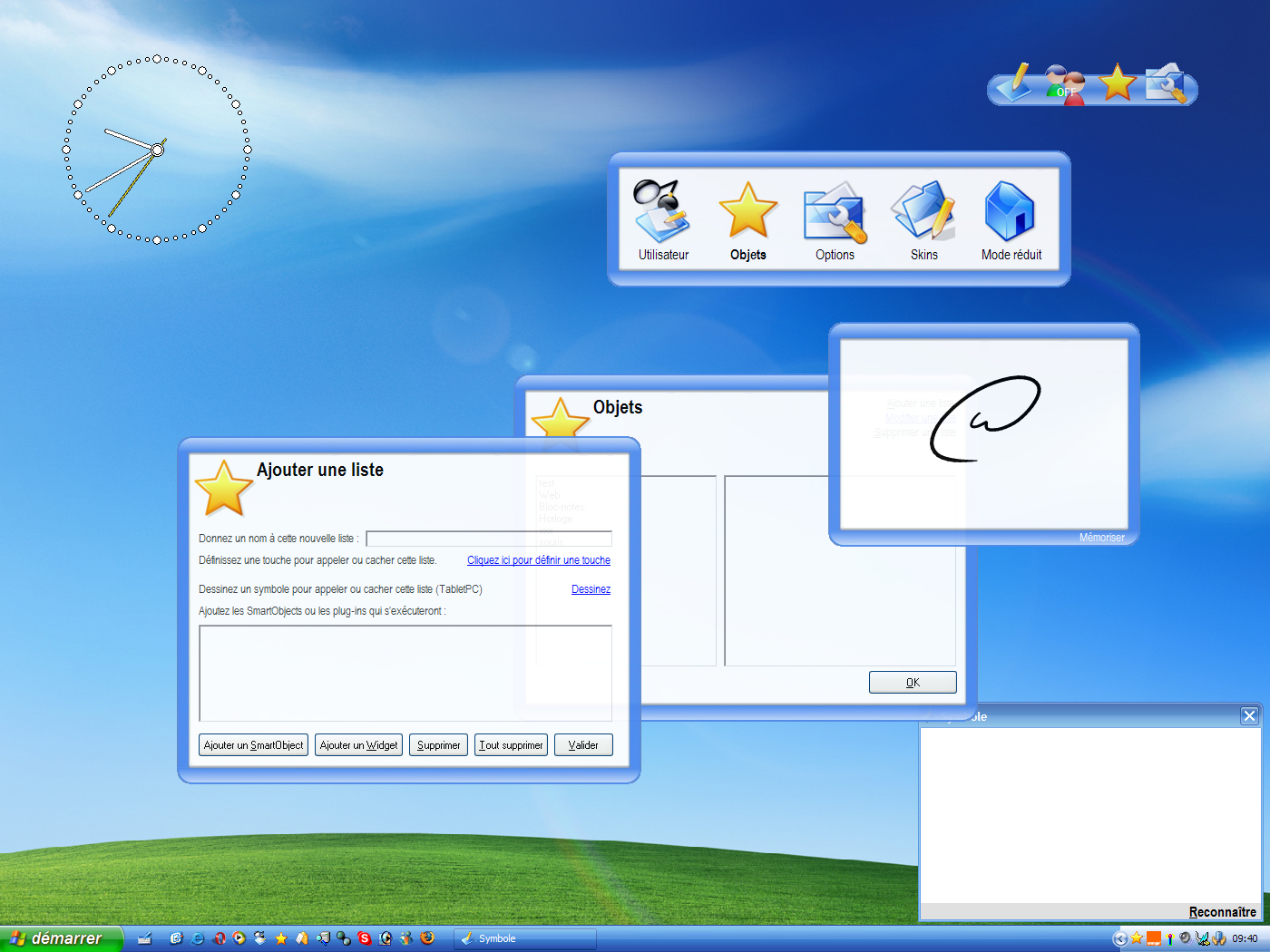Click the folder wrench icon in the mini toolbar
Viewport: 1270px width, 952px height.
(1166, 83)
